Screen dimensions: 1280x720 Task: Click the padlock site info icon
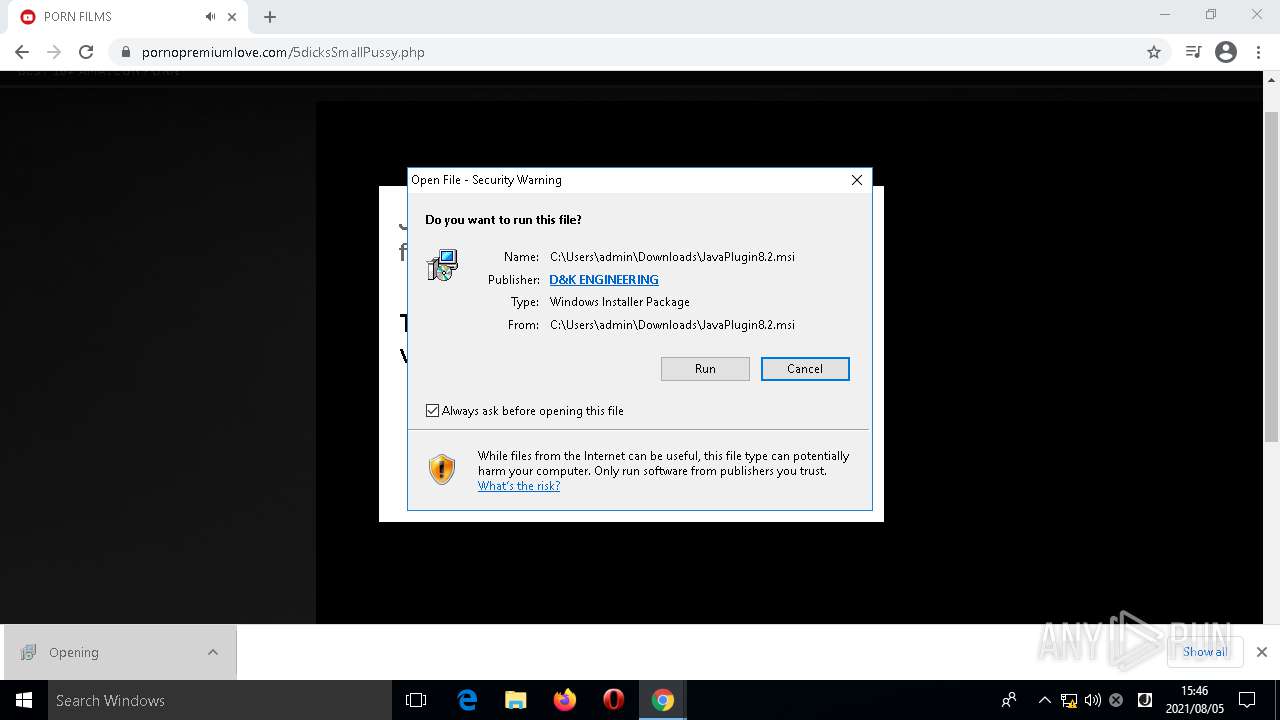(x=126, y=52)
